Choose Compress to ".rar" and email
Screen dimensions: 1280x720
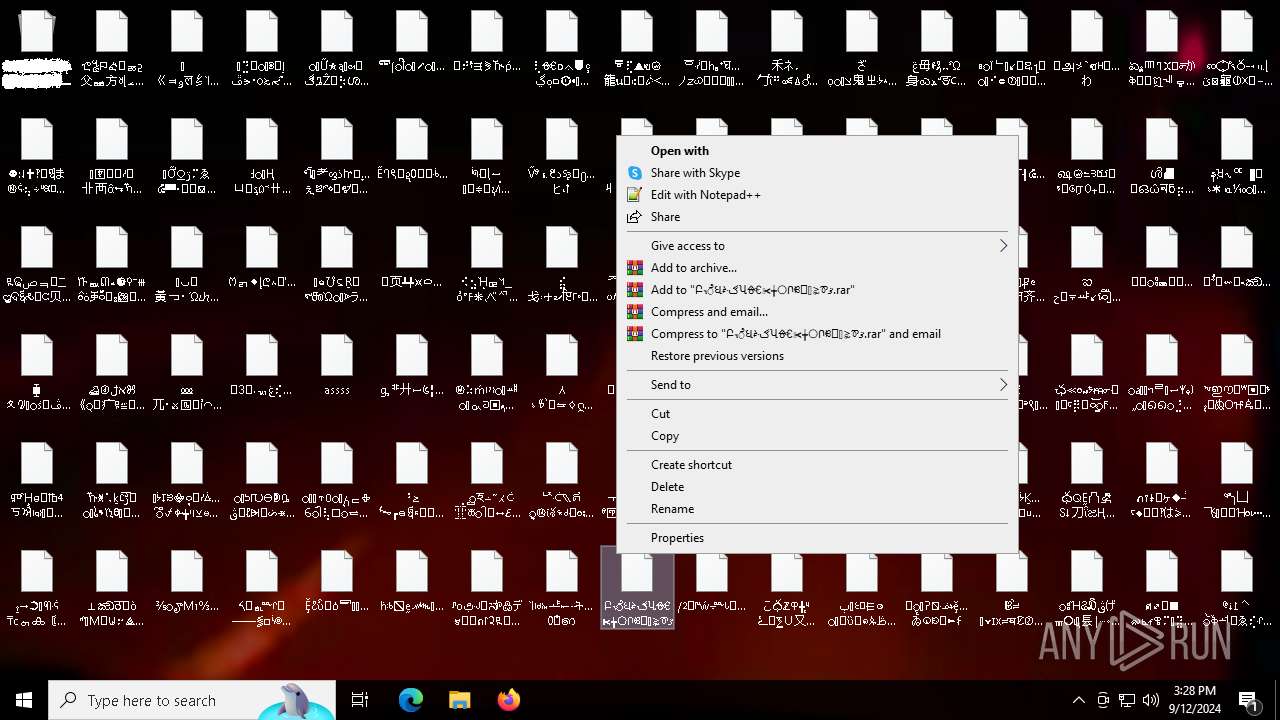pos(817,334)
